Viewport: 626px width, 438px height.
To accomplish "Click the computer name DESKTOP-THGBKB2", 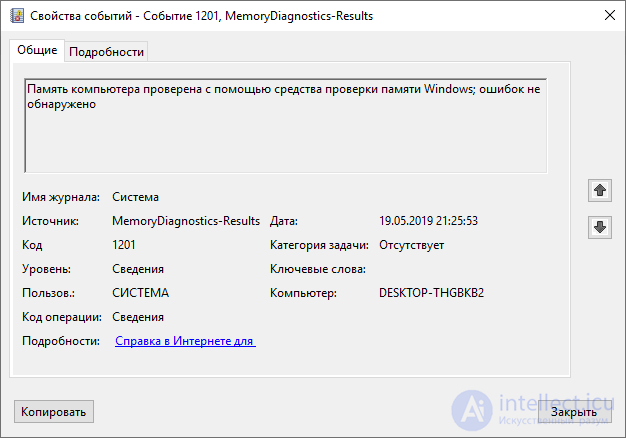I will tap(432, 293).
